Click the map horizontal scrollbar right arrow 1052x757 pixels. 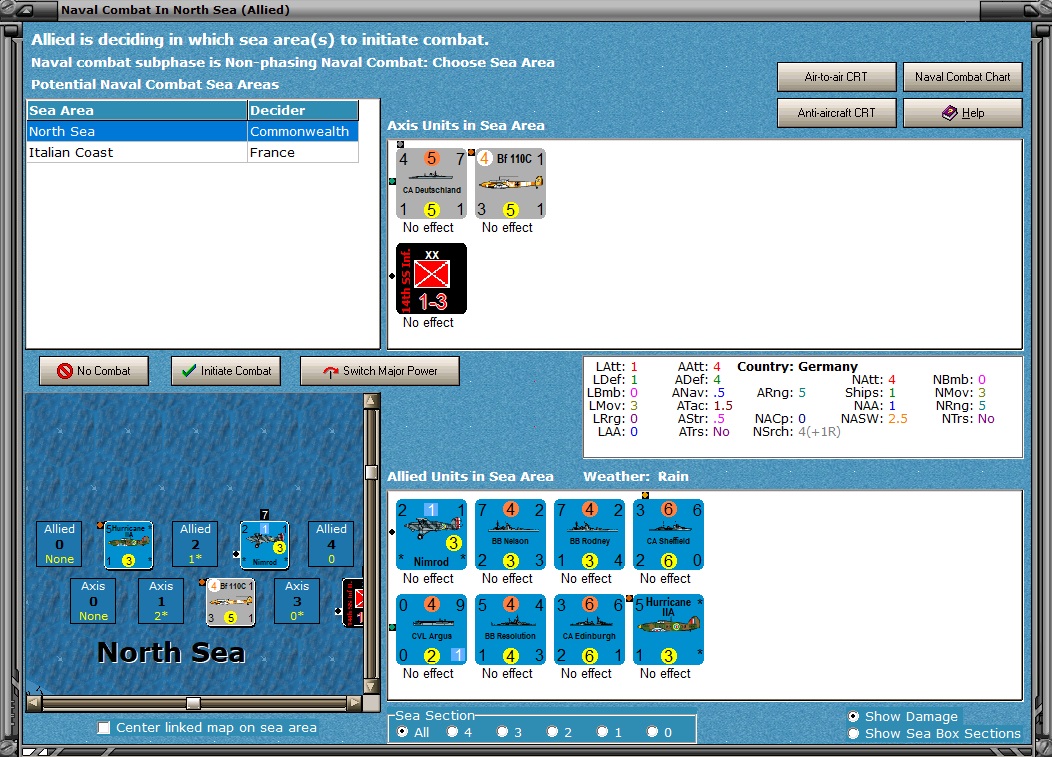coord(354,703)
